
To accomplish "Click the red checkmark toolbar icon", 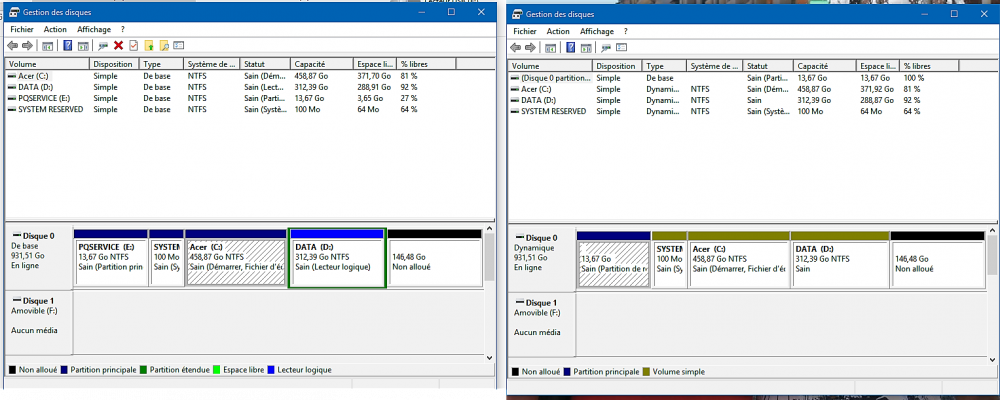I will coord(132,45).
